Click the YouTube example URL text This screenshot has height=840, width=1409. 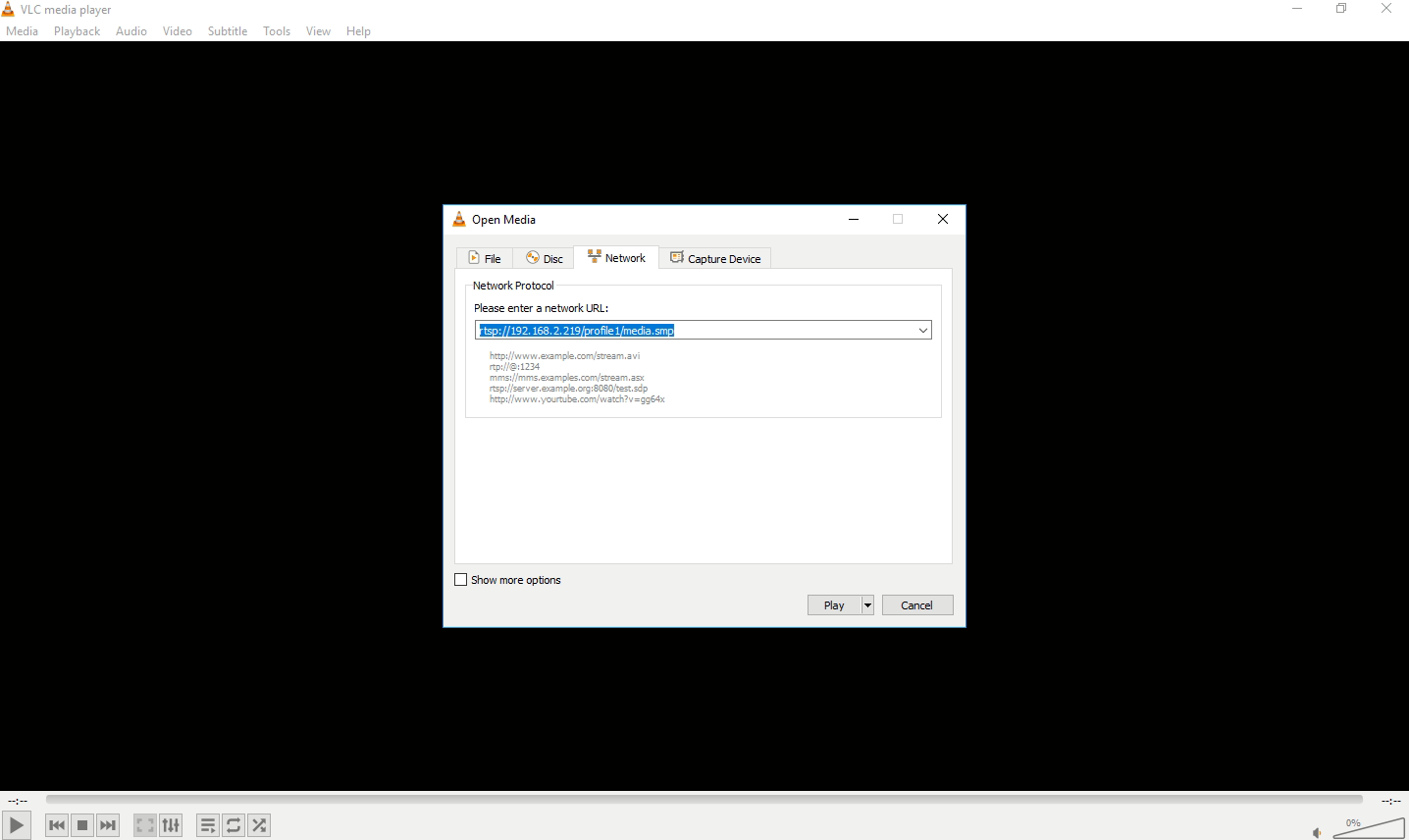coord(577,399)
